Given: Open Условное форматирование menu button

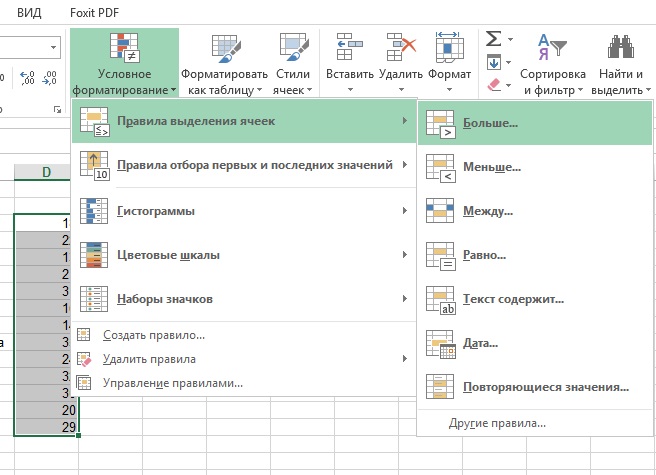Looking at the screenshot, I should 124,63.
